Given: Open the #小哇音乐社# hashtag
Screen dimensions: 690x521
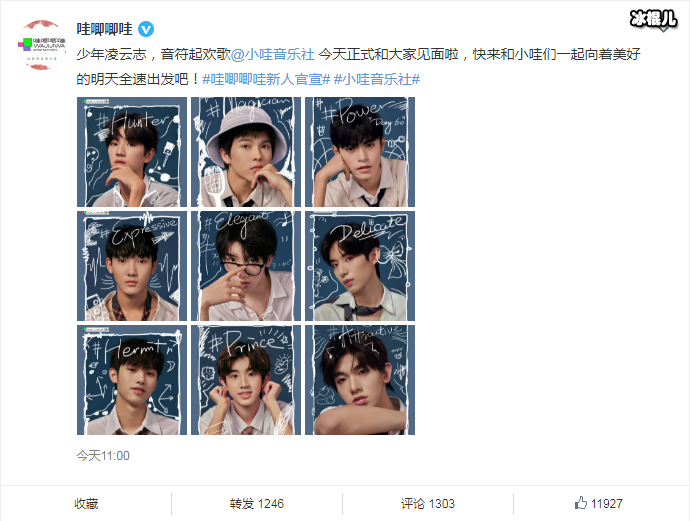Looking at the screenshot, I should coord(377,79).
